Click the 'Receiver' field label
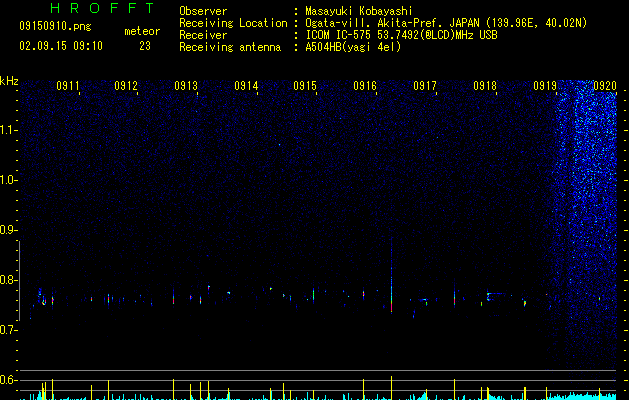This screenshot has height=400, width=629. point(203,35)
